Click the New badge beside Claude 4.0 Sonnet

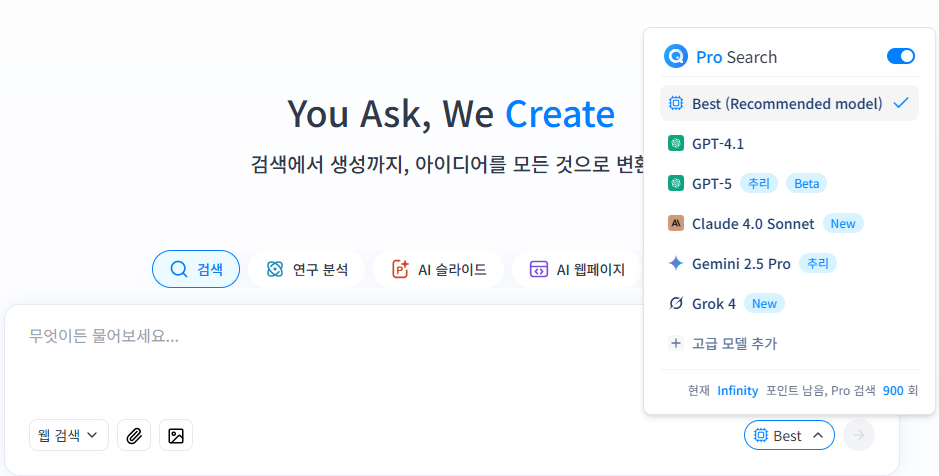843,223
